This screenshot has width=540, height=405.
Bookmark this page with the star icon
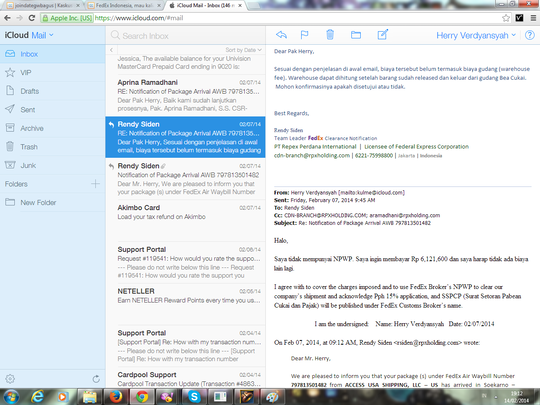point(506,18)
